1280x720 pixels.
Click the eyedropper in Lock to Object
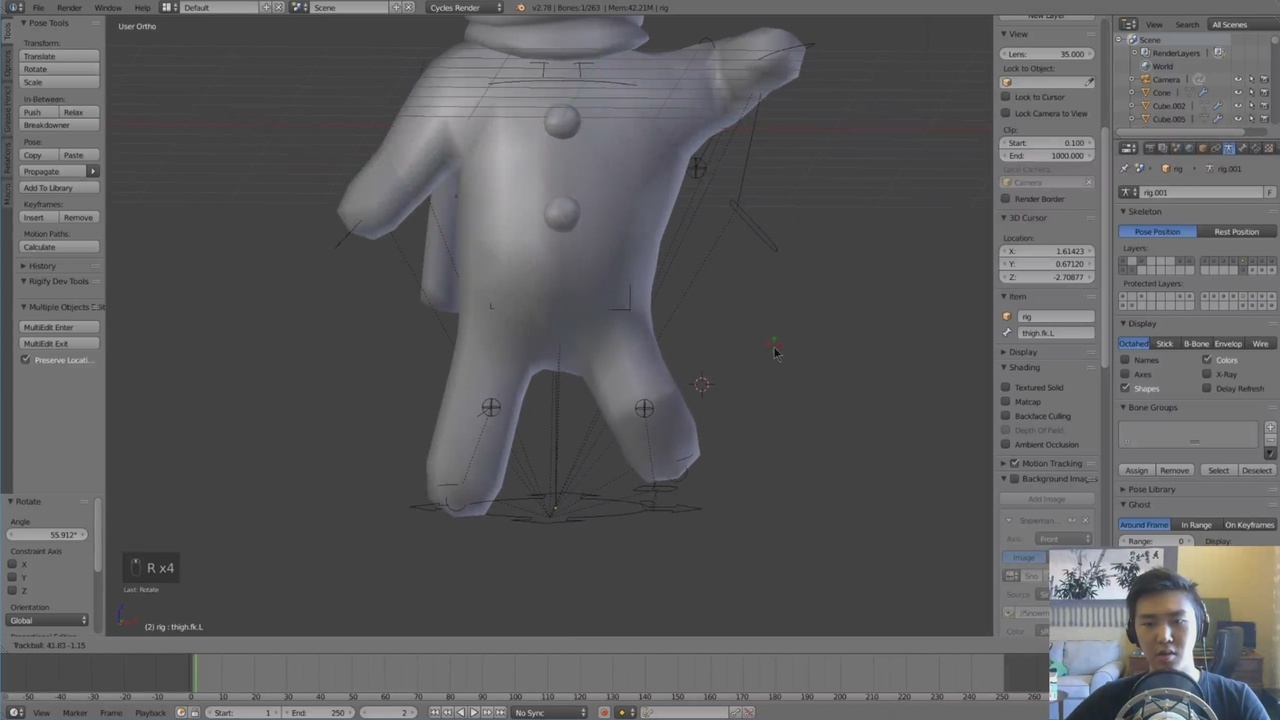(1089, 82)
